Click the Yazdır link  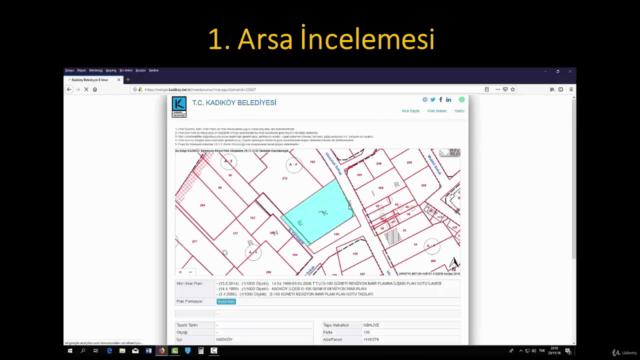(x=460, y=111)
